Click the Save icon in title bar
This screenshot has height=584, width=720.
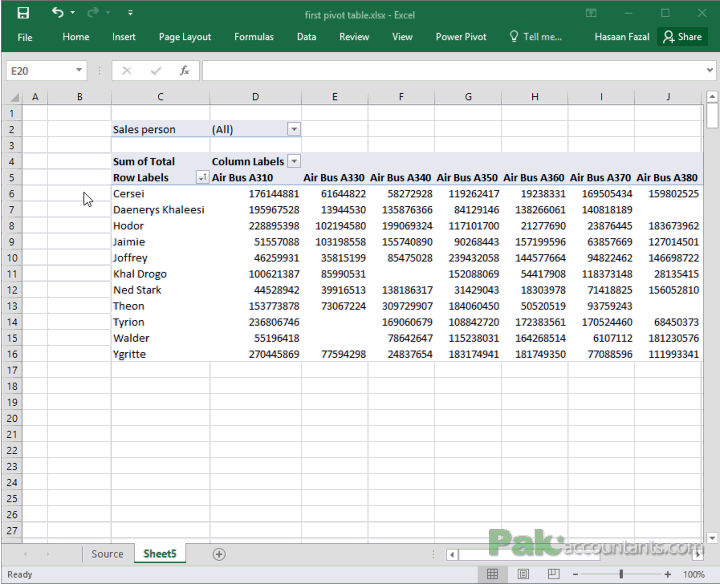click(x=22, y=13)
